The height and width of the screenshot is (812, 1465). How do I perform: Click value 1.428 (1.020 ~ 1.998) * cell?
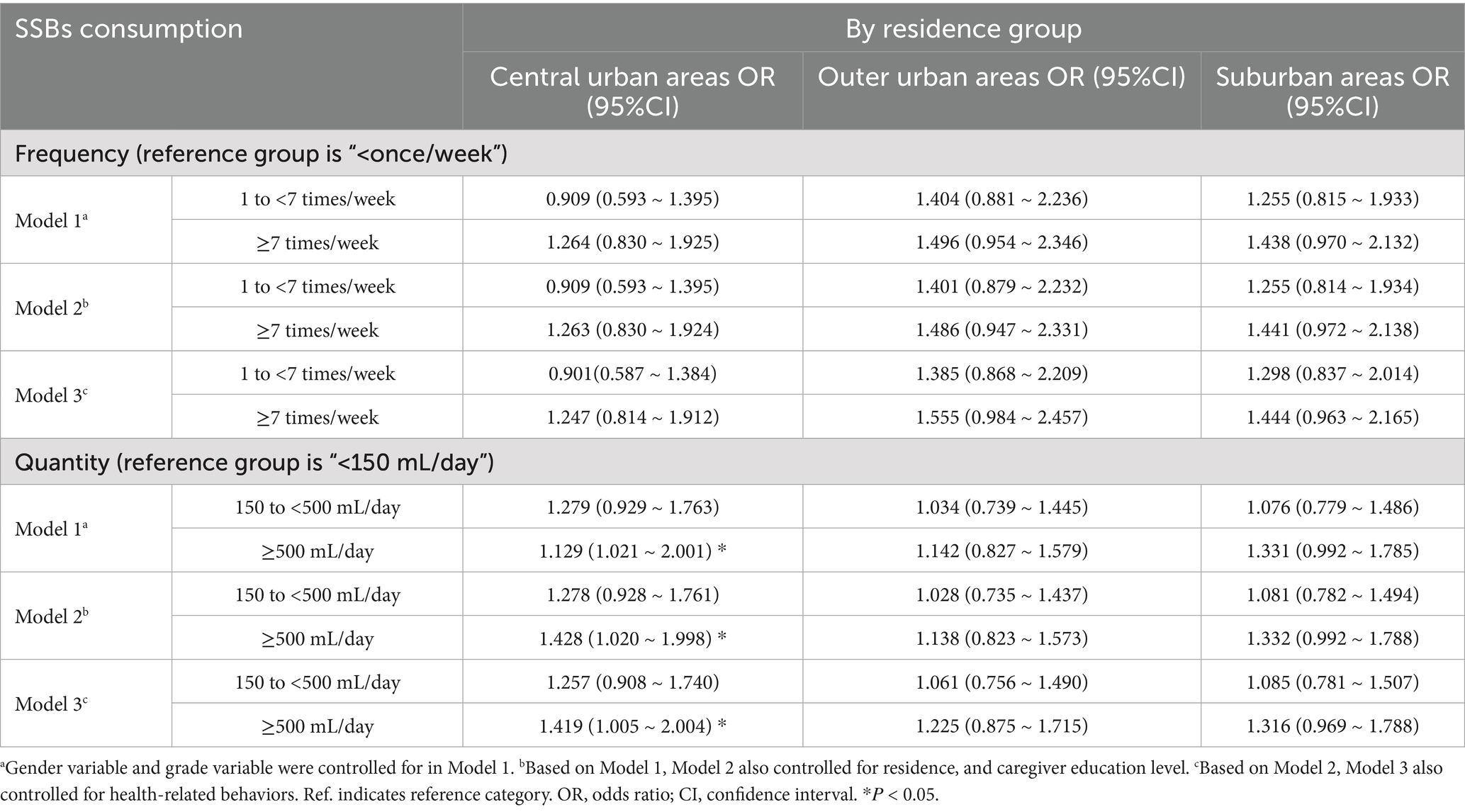[632, 638]
